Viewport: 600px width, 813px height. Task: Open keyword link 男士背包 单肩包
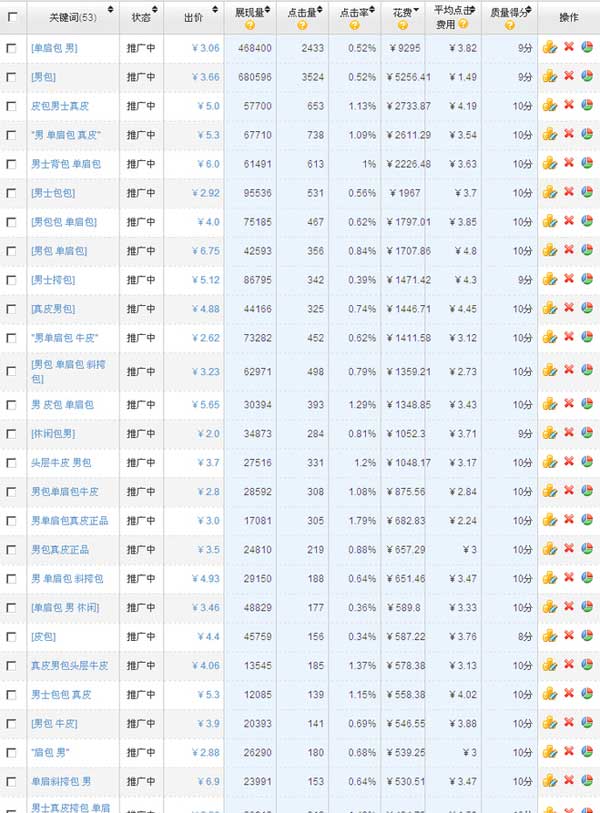[x=66, y=164]
